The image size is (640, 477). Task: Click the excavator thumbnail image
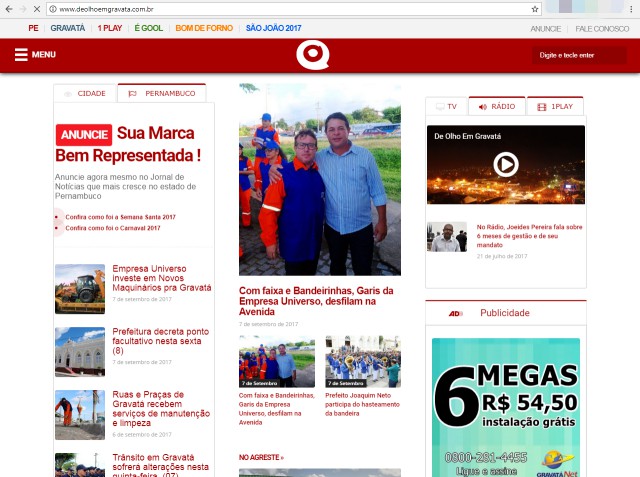point(80,289)
